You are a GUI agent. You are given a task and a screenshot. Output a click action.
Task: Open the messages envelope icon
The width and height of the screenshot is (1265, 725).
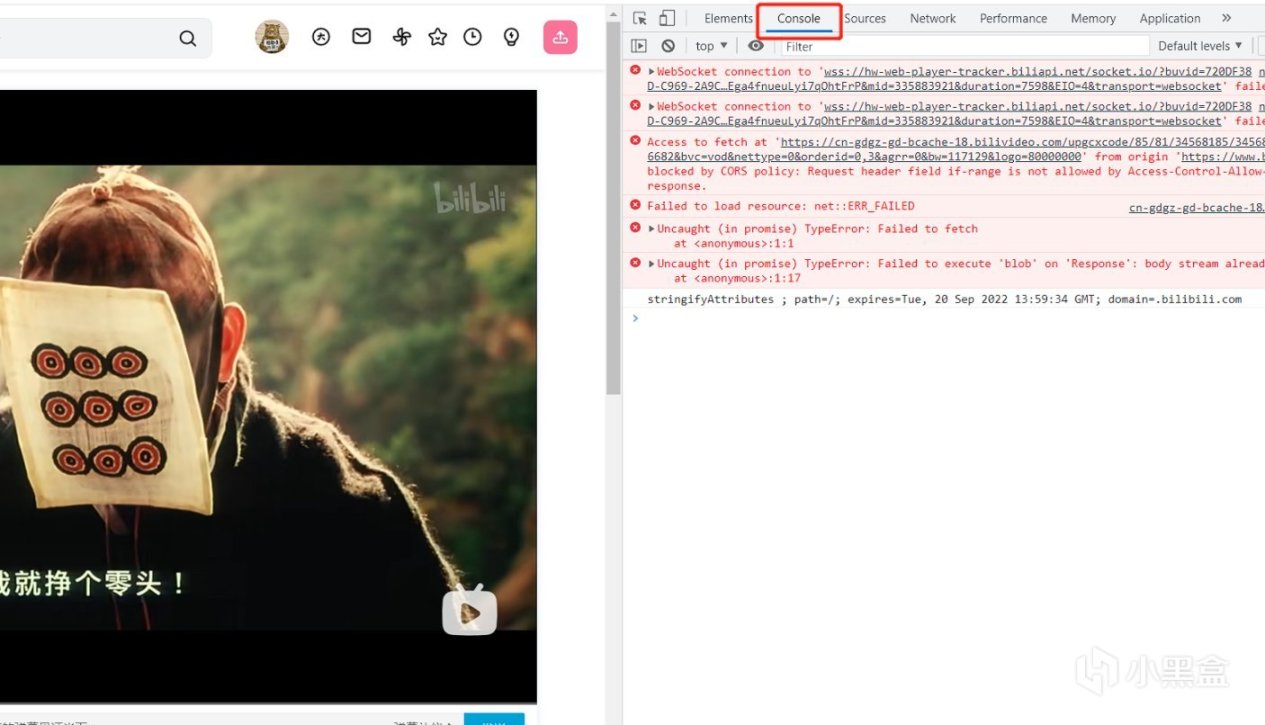pos(362,36)
